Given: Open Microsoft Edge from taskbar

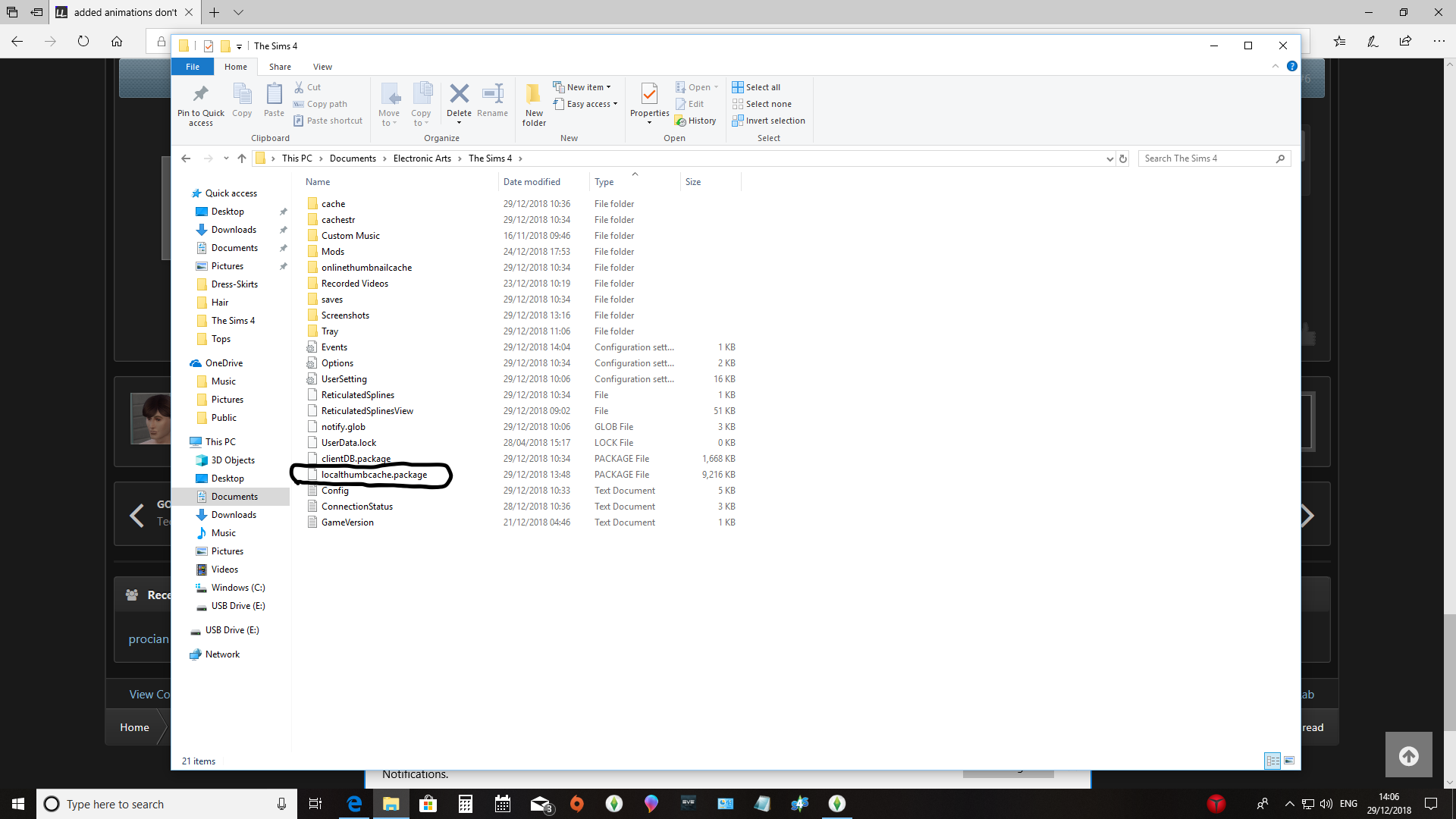Looking at the screenshot, I should click(x=354, y=804).
